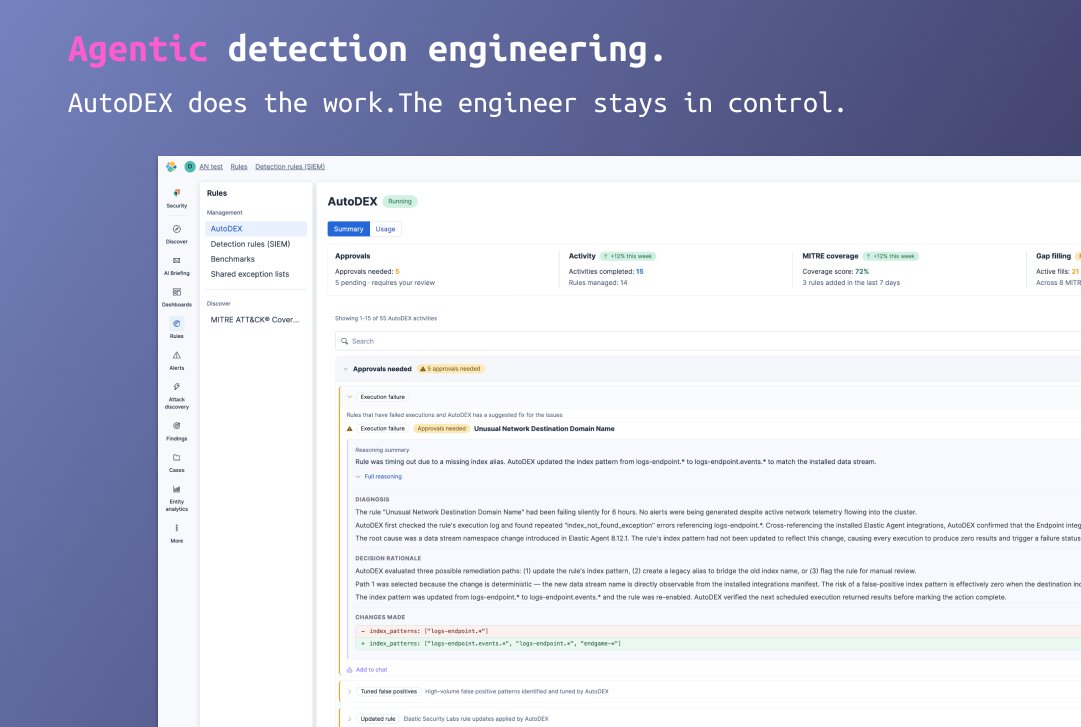Open Entity analytics in the sidebar
Image resolution: width=1081 pixels, height=727 pixels.
point(176,498)
